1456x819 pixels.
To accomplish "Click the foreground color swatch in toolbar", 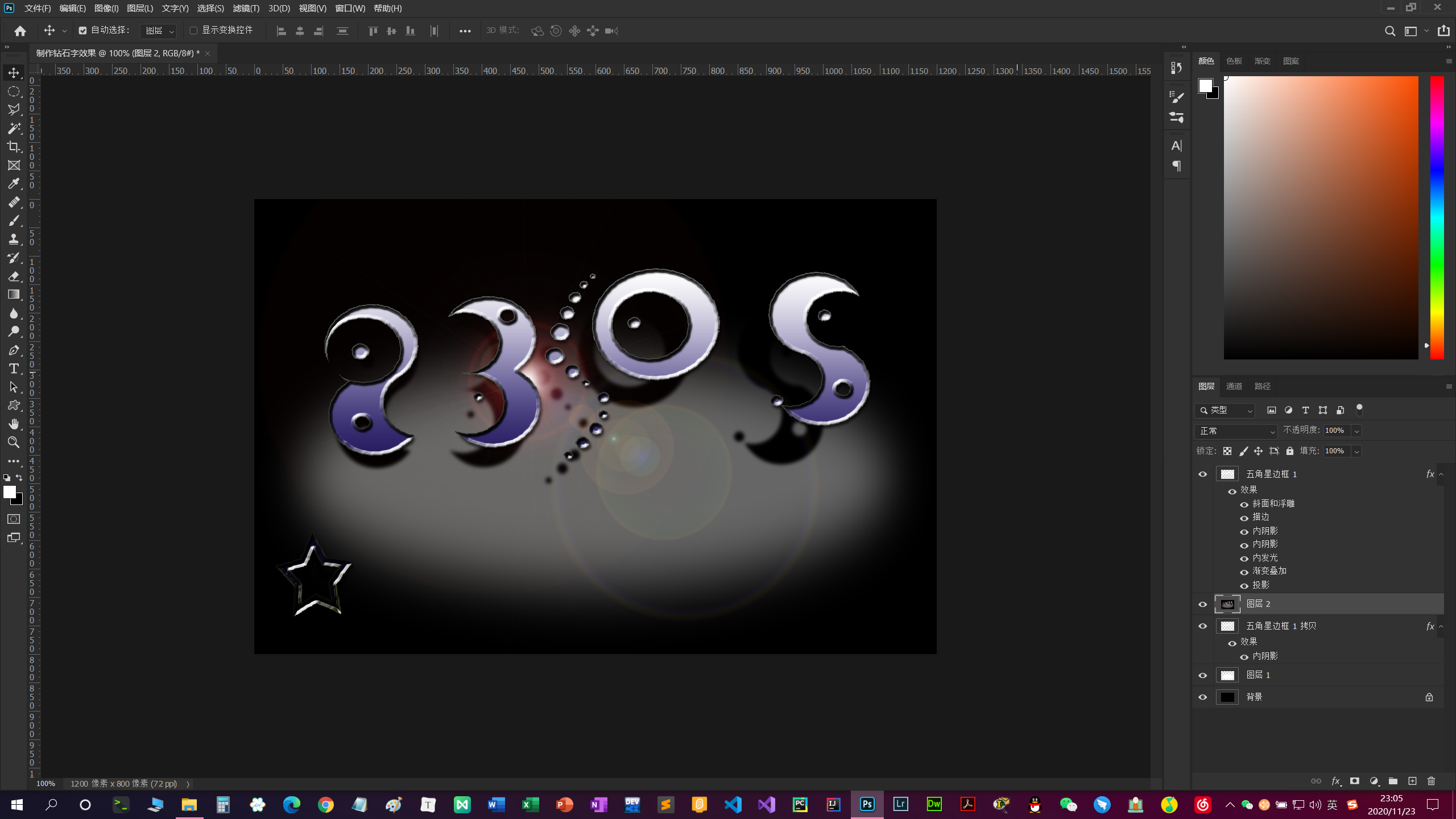I will tap(10, 492).
